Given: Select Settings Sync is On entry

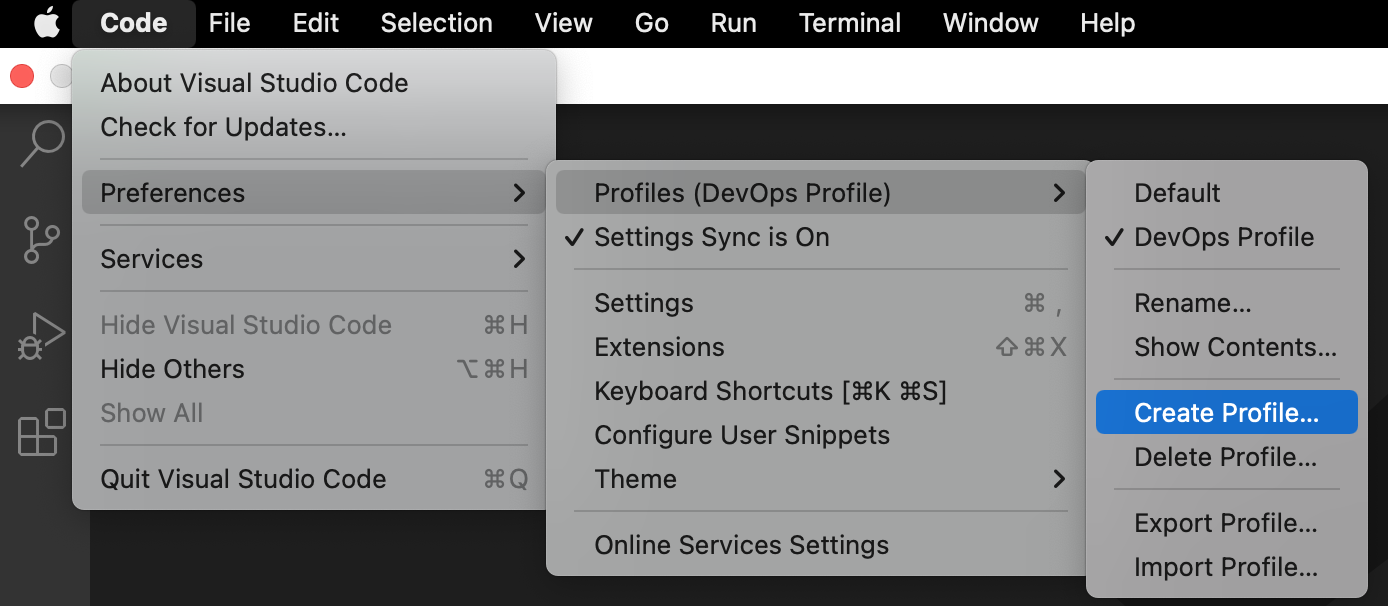Looking at the screenshot, I should 712,237.
